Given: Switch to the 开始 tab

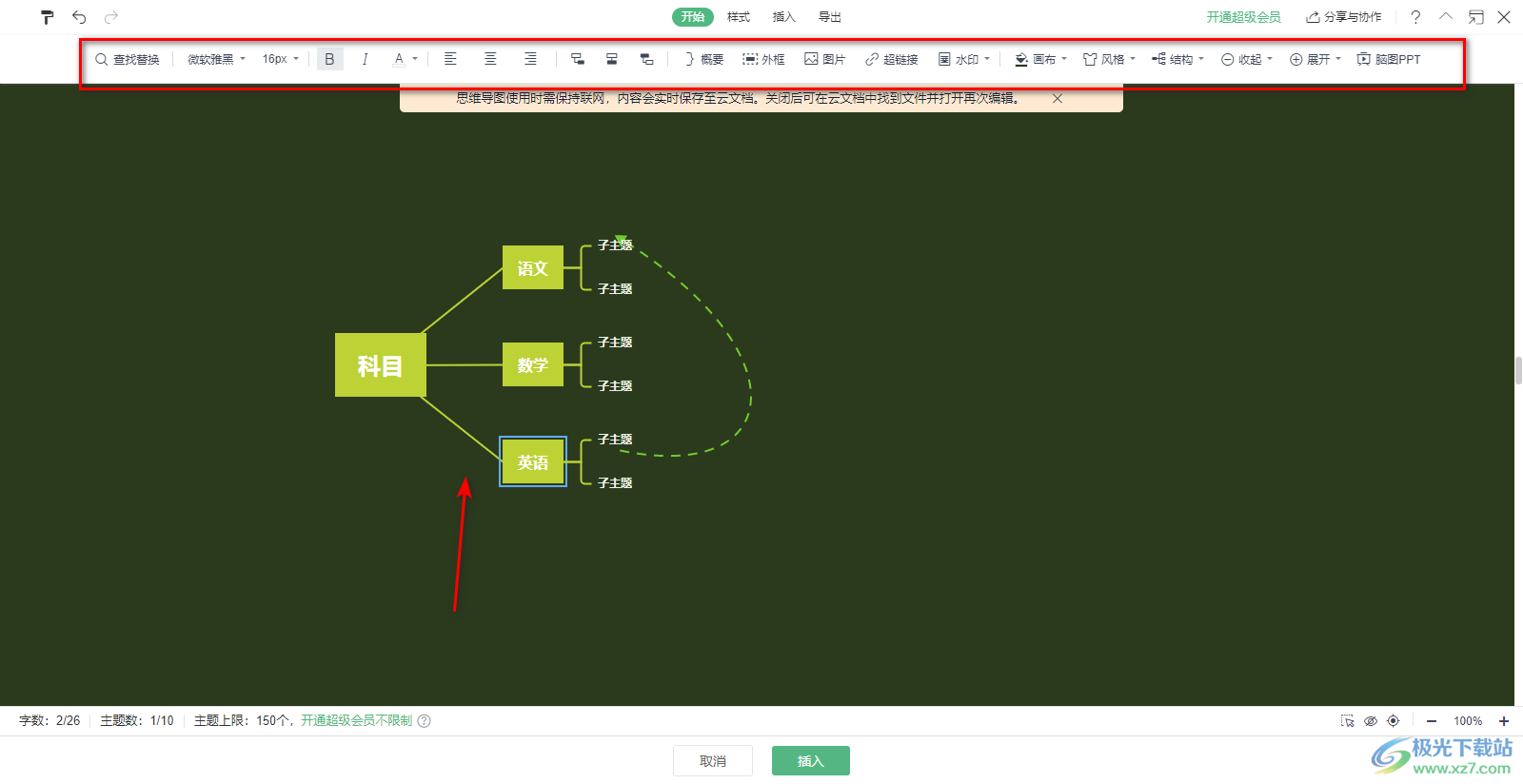Looking at the screenshot, I should 693,17.
